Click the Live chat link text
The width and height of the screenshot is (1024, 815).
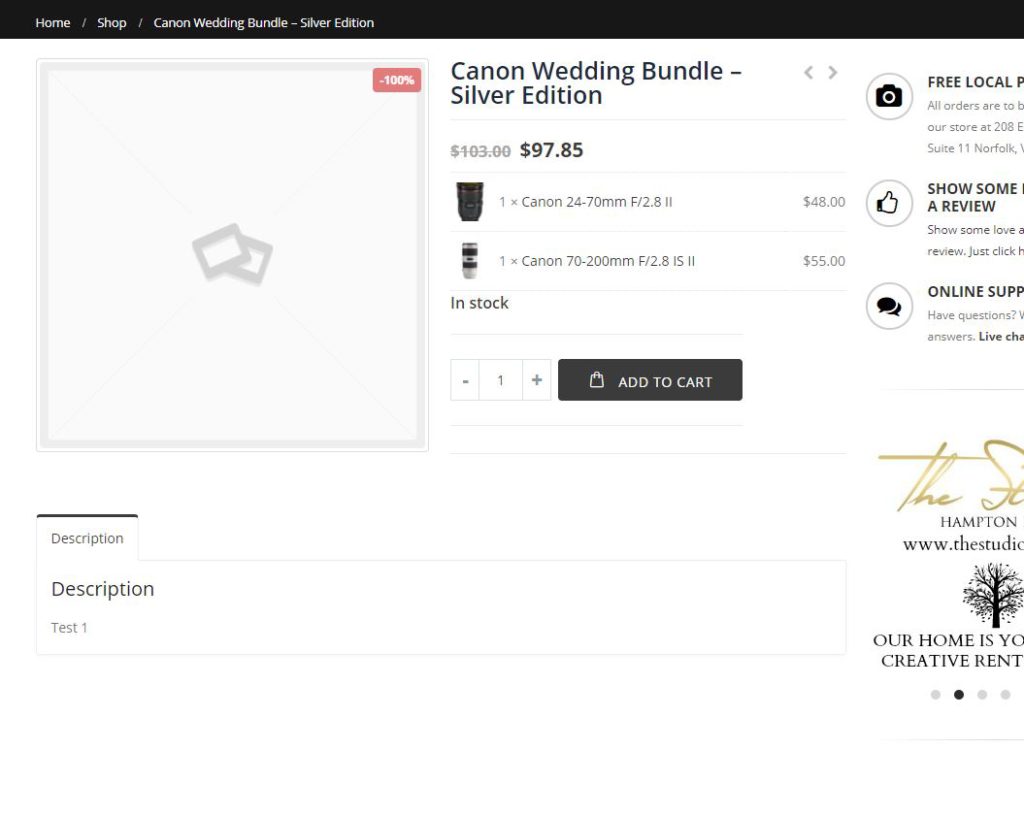1000,336
